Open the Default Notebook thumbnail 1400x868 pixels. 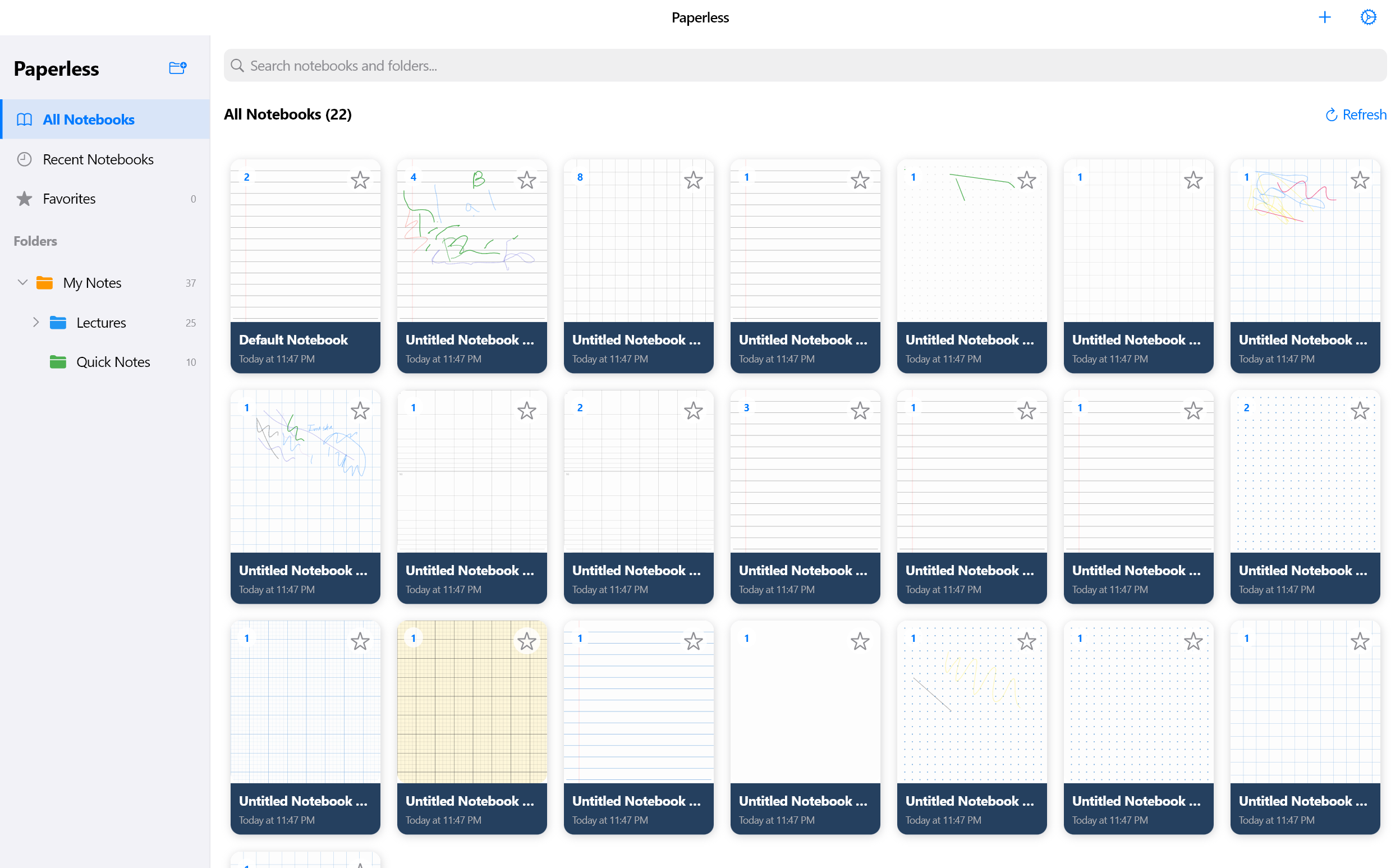click(x=305, y=240)
